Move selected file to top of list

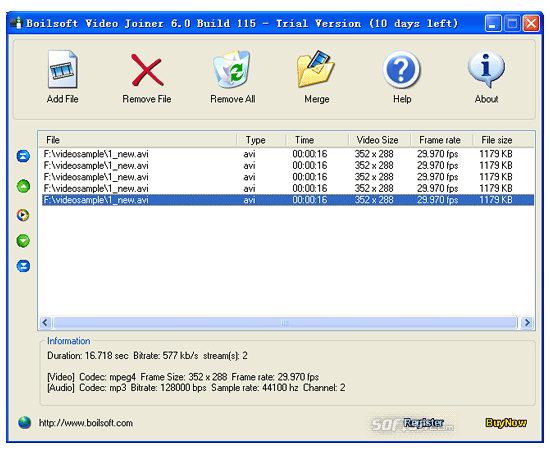pos(23,156)
